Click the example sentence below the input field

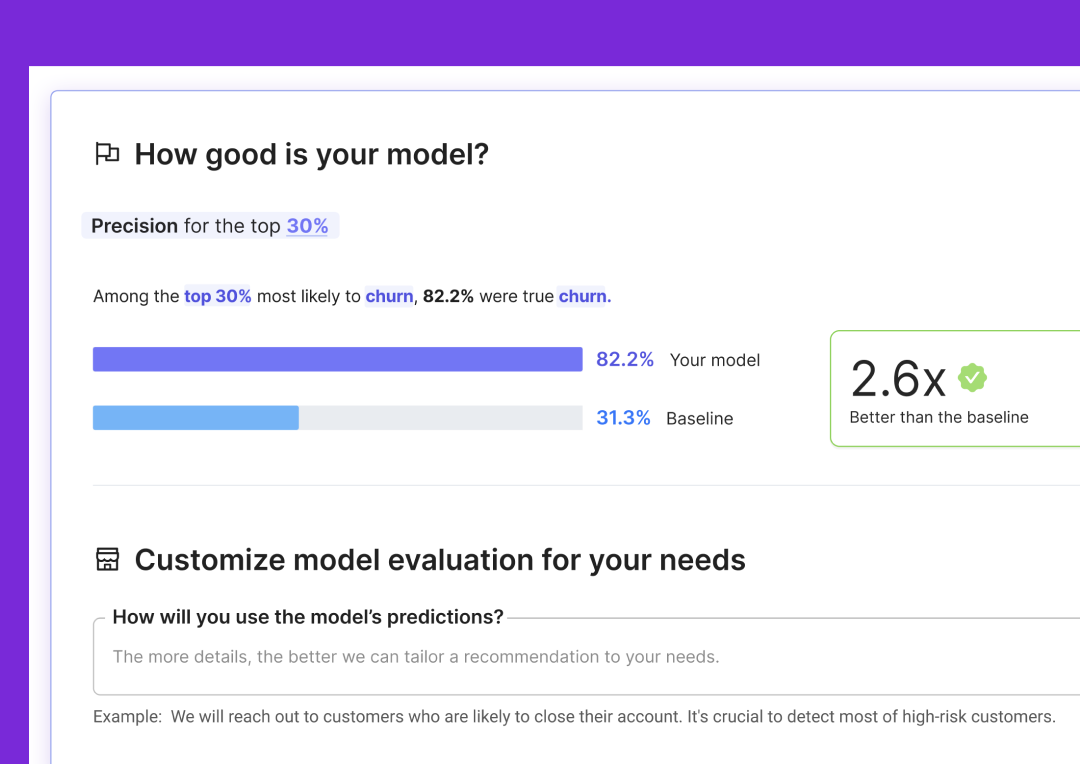coord(573,716)
